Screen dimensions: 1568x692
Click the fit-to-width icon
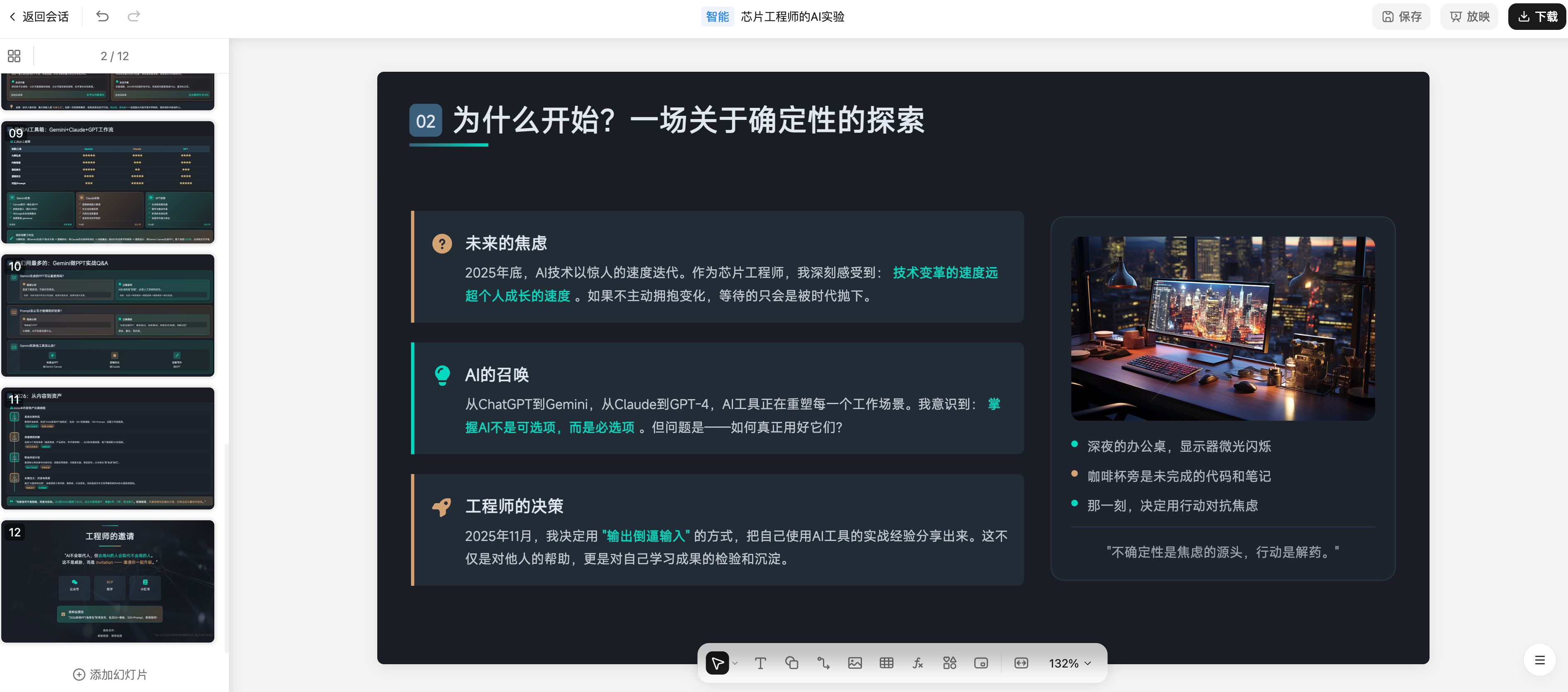1021,663
